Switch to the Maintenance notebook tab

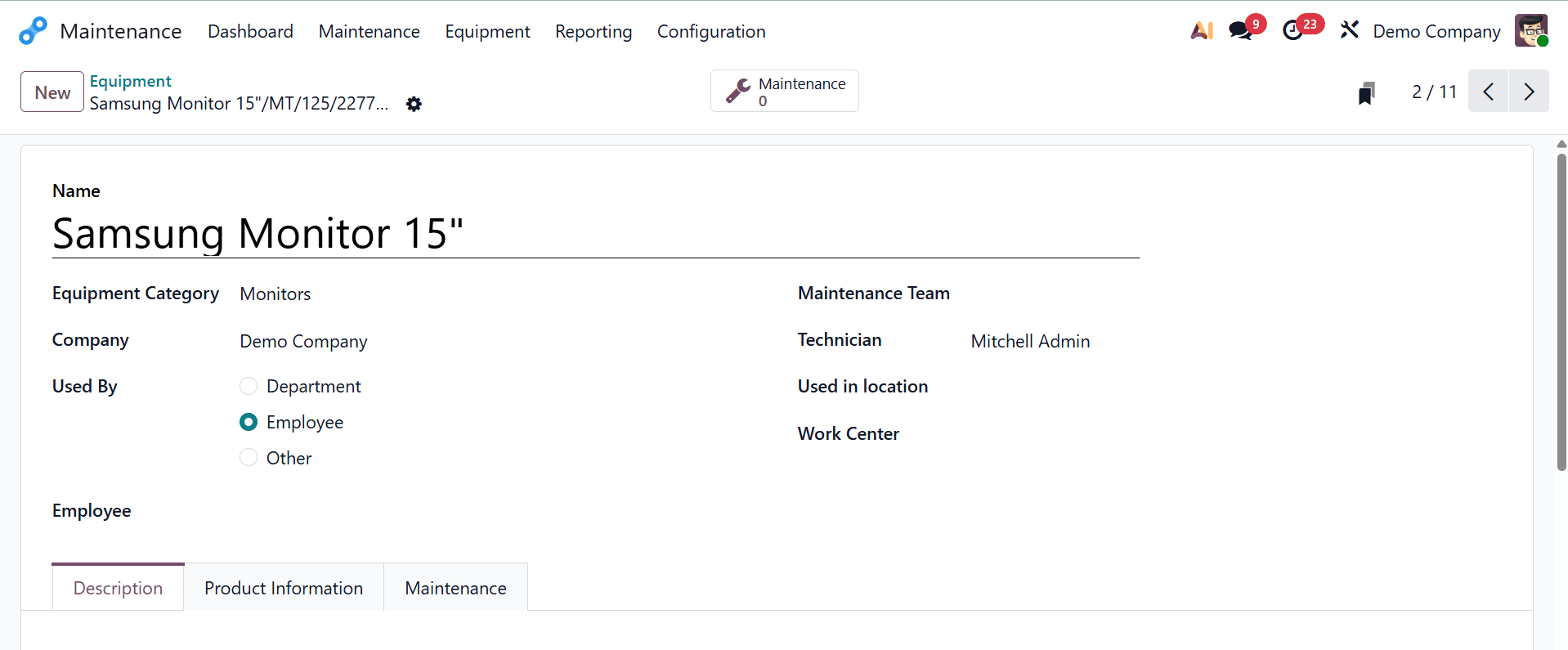(455, 588)
